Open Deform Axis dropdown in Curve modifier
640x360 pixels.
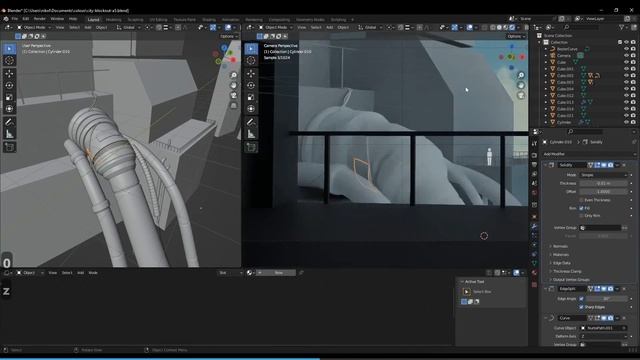tap(603, 336)
